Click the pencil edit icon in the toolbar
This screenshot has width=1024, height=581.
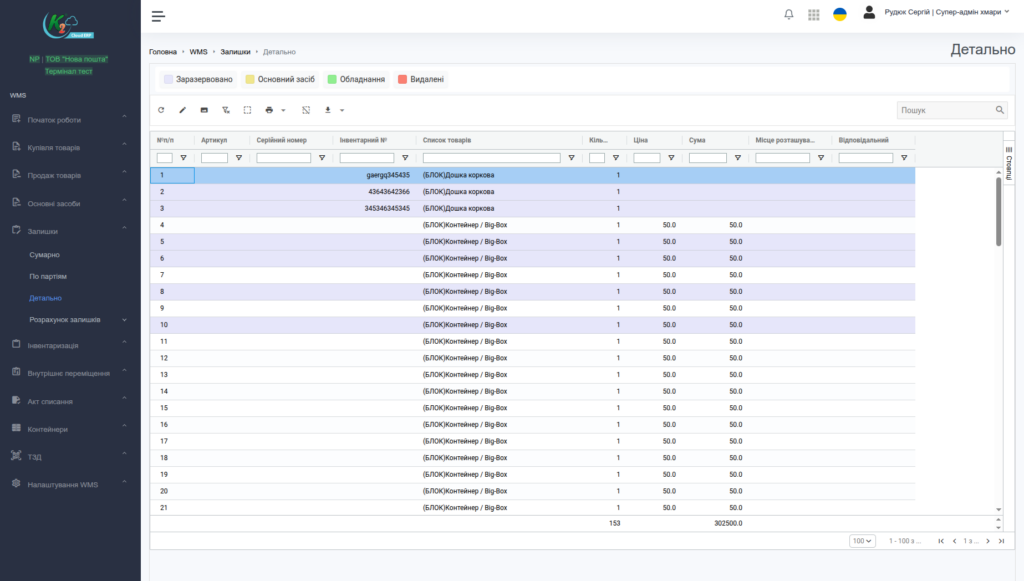click(x=183, y=110)
